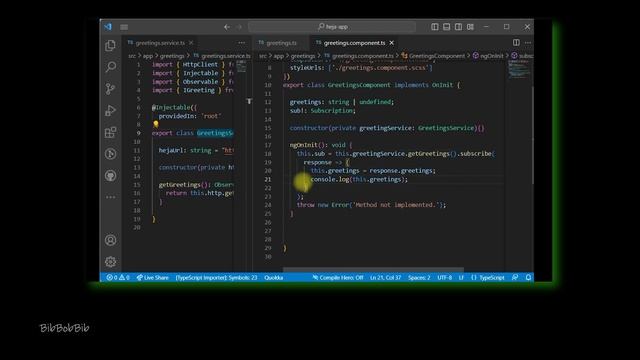Expand ngOnInit method breadcrumb

(488, 56)
